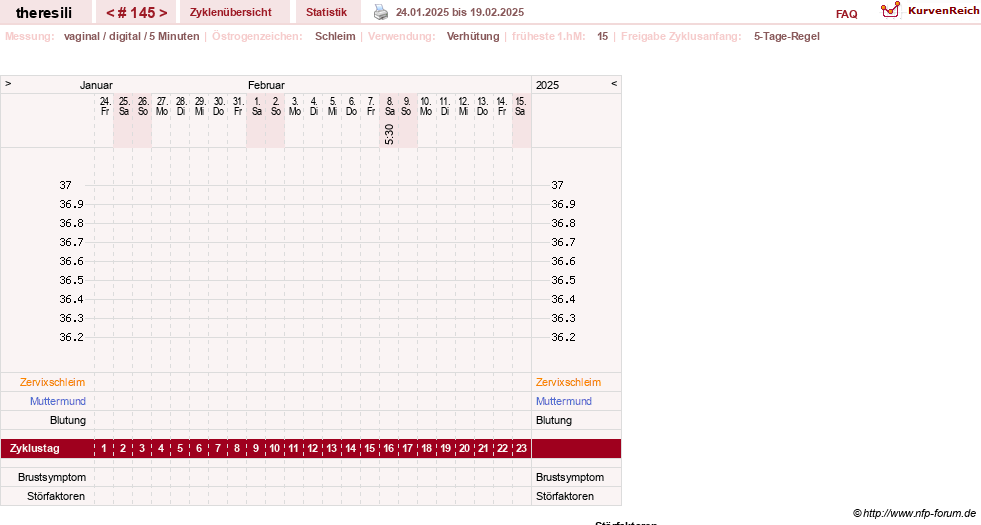
Task: Click the 5:30 measurement time
Action: click(389, 134)
